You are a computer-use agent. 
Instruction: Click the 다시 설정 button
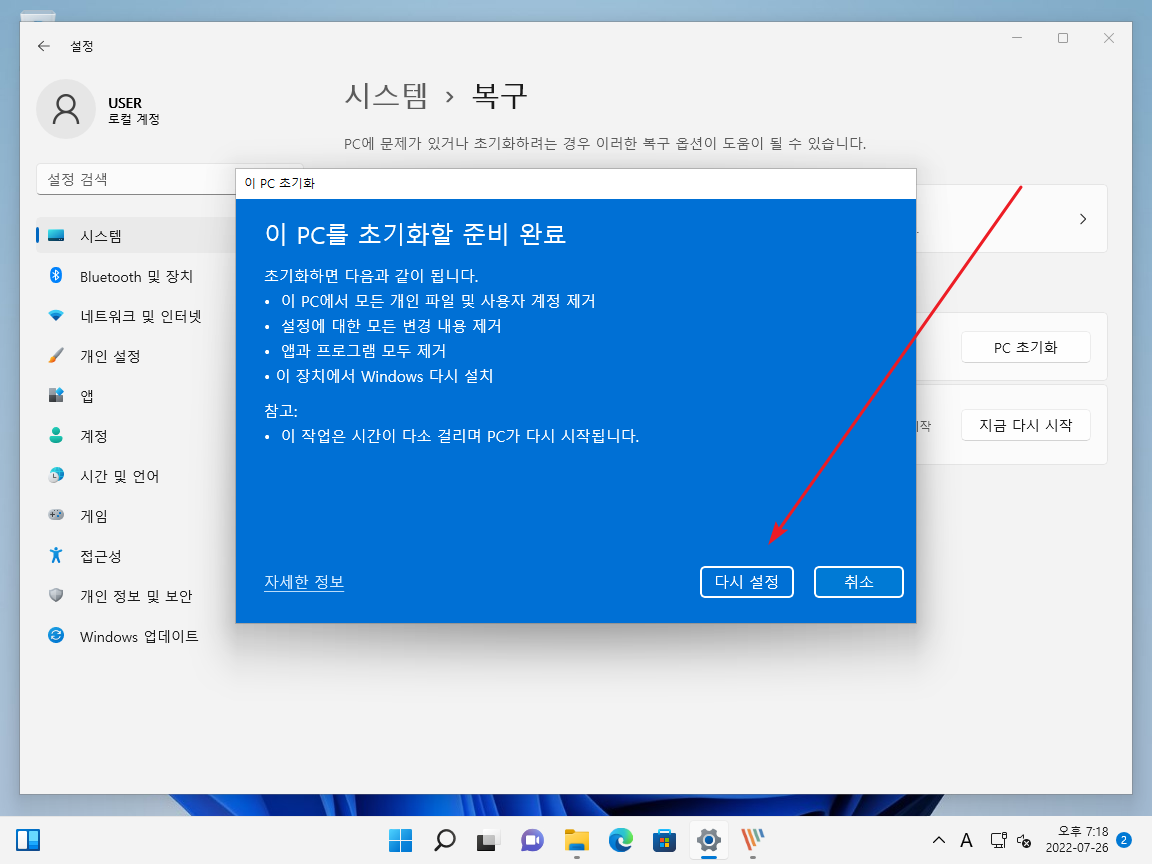[x=746, y=582]
